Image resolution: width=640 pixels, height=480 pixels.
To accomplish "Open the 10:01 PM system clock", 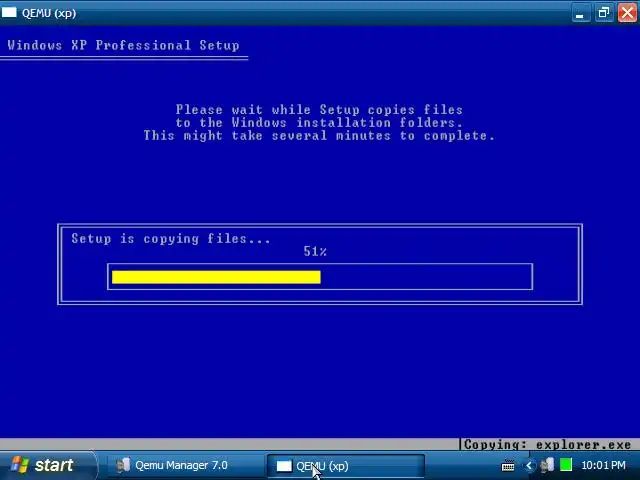I will (603, 465).
